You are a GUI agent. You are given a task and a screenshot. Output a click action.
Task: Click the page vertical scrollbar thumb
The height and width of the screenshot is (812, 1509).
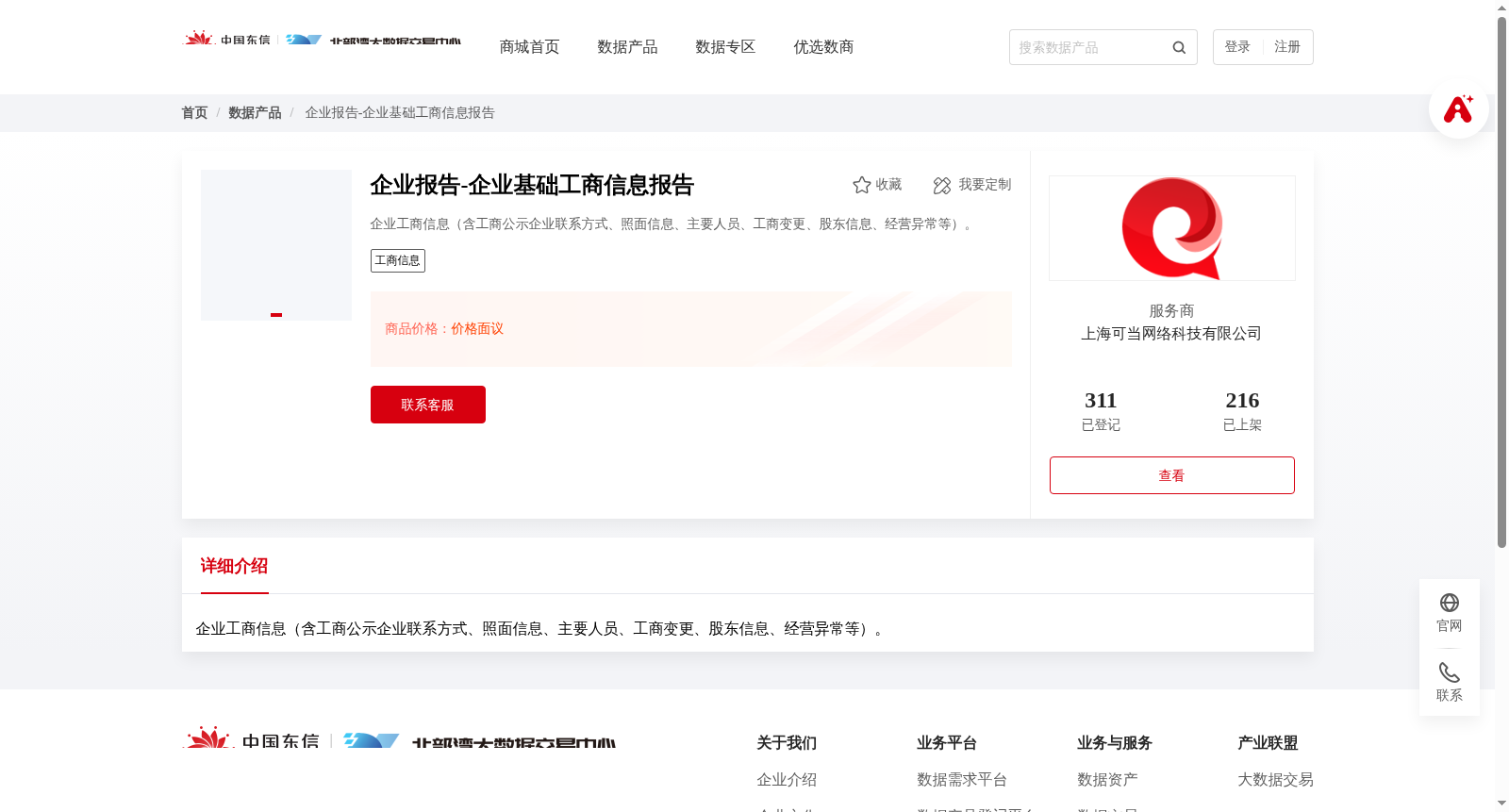(x=1502, y=283)
